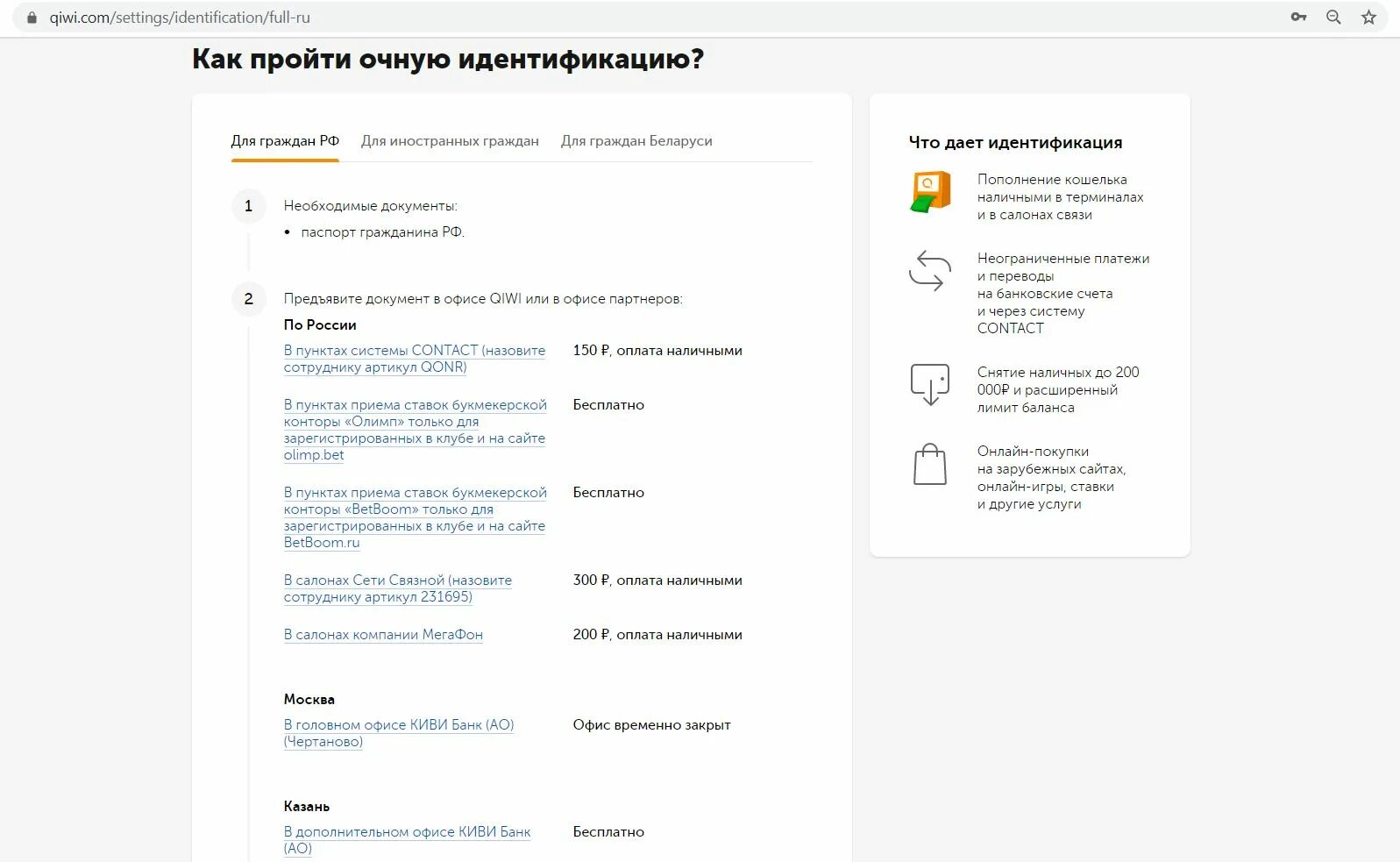The width and height of the screenshot is (1400, 862).
Task: Click the Неограниченные платежи и переводы description
Action: pos(1063,294)
